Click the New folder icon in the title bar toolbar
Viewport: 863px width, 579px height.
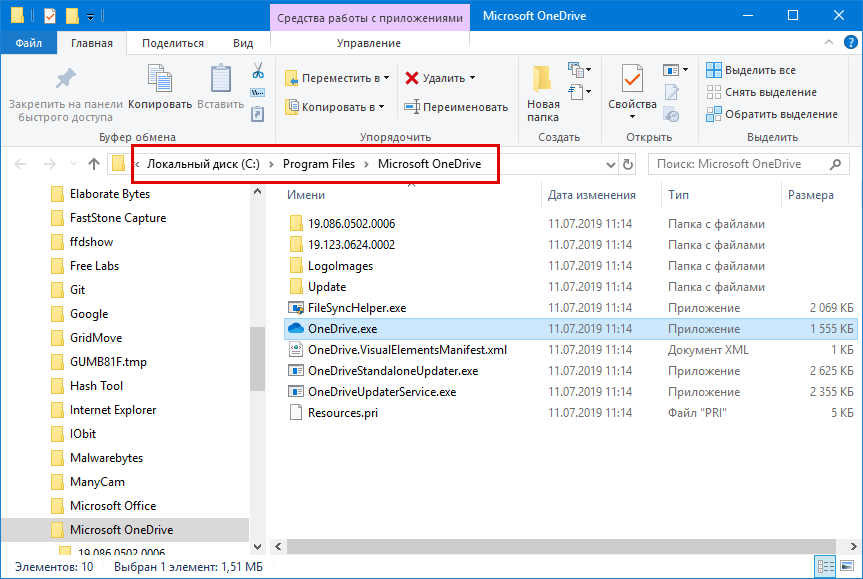[x=72, y=16]
